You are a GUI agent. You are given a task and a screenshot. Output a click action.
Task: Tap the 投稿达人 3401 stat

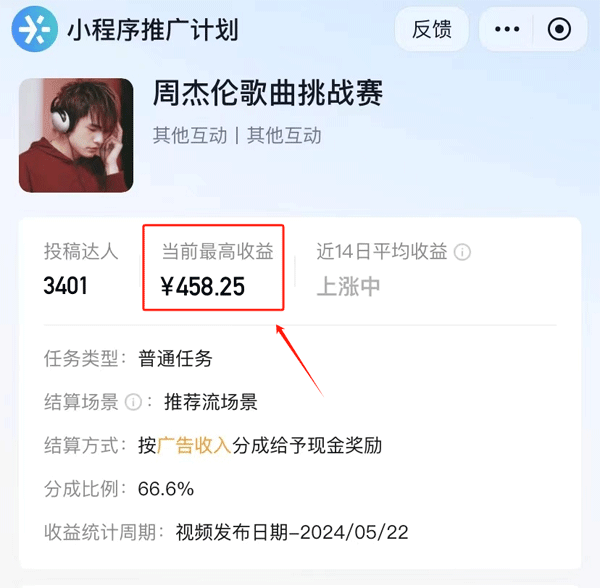(x=81, y=269)
